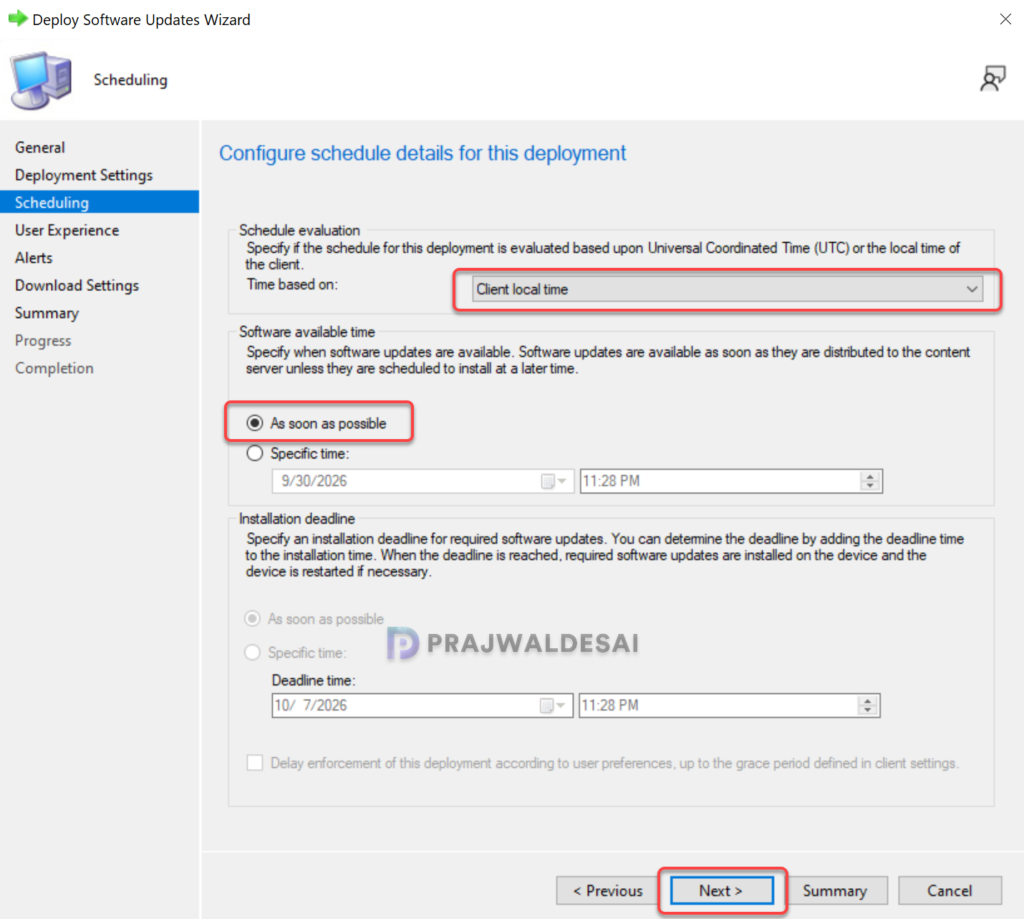Click the Installation deadline group label
Viewport: 1024px width, 919px height.
[296, 519]
